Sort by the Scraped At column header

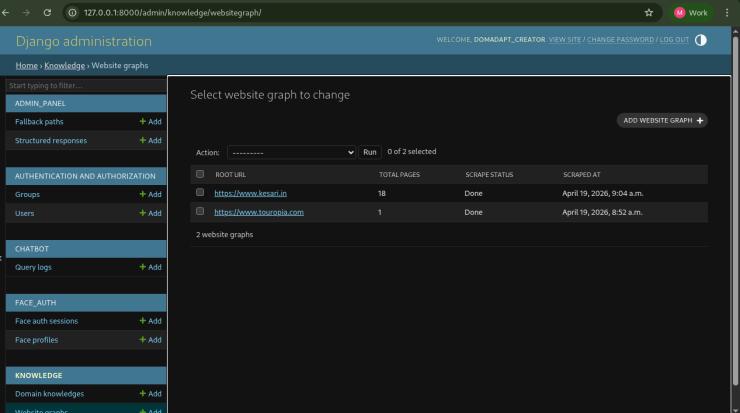(581, 175)
